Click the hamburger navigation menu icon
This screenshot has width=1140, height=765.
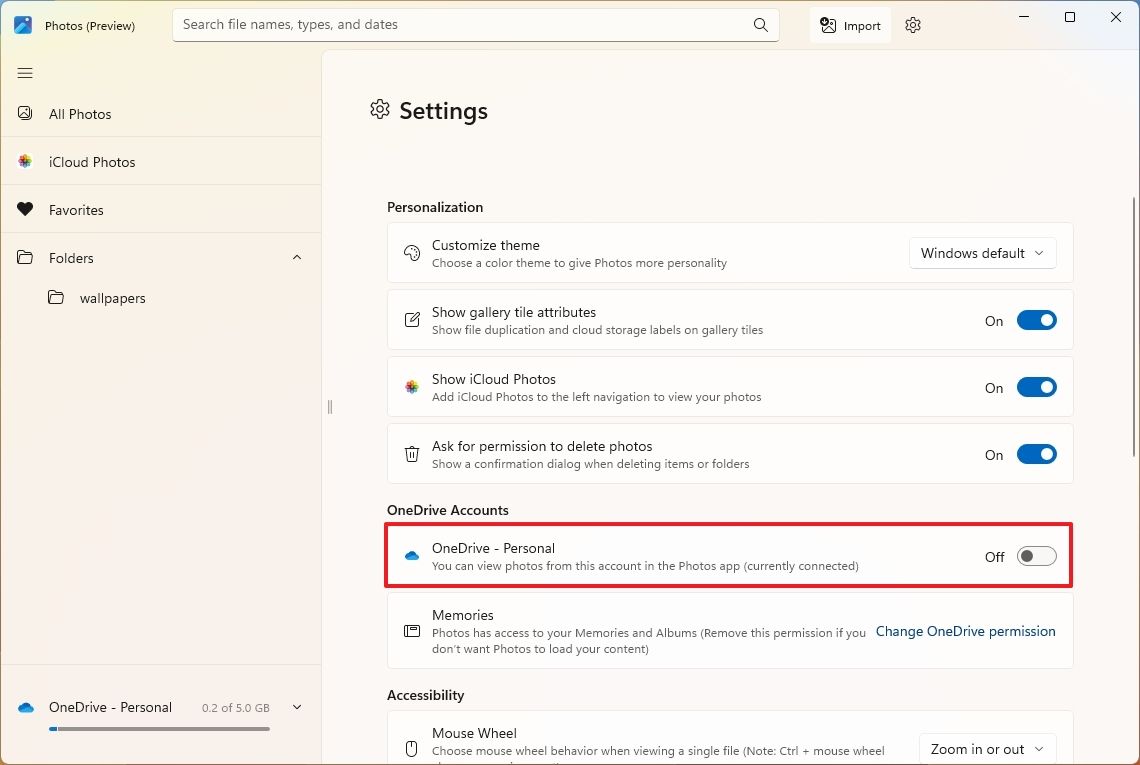point(25,73)
